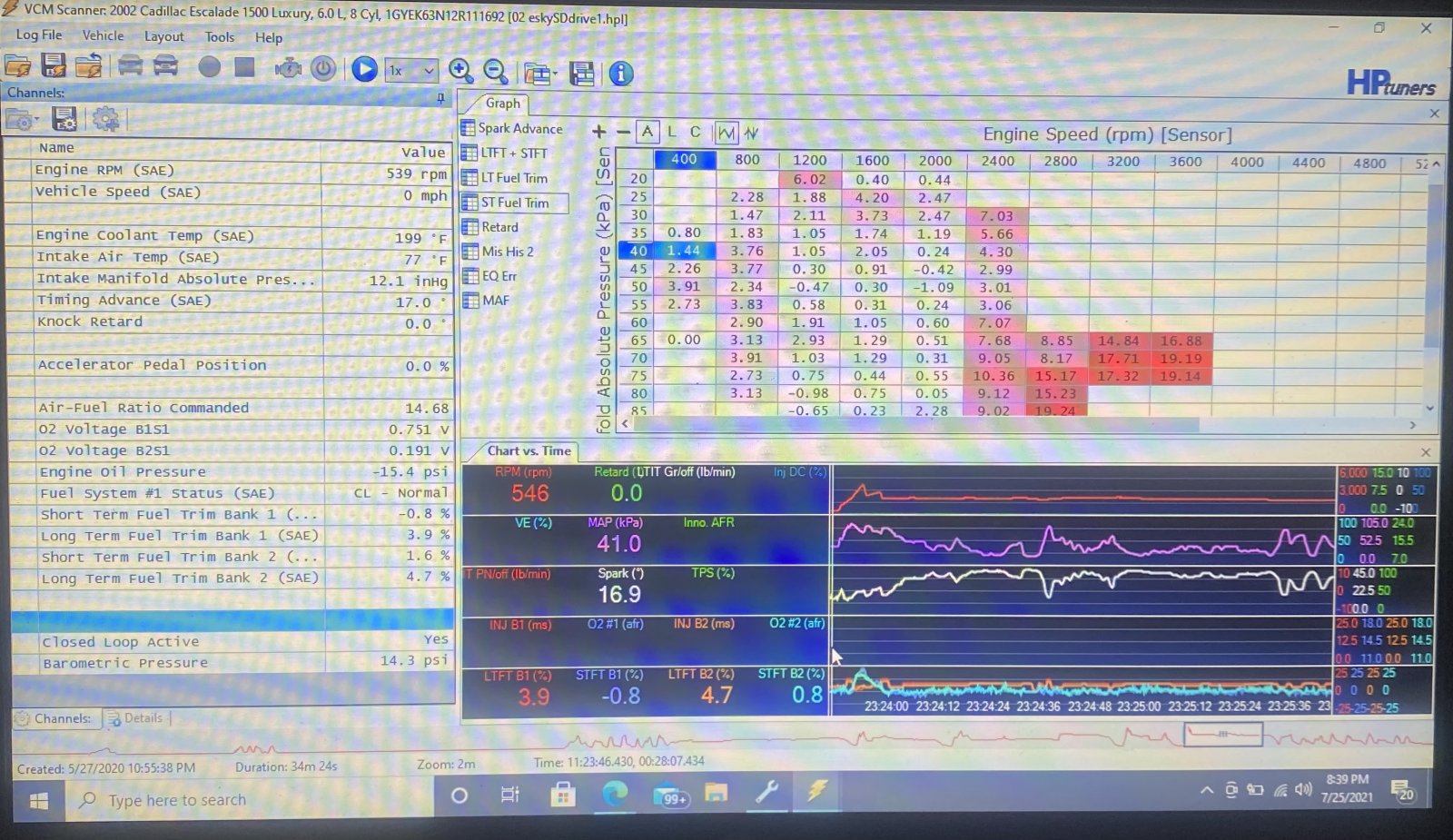
Task: Click the save layout table icon
Action: [x=581, y=74]
